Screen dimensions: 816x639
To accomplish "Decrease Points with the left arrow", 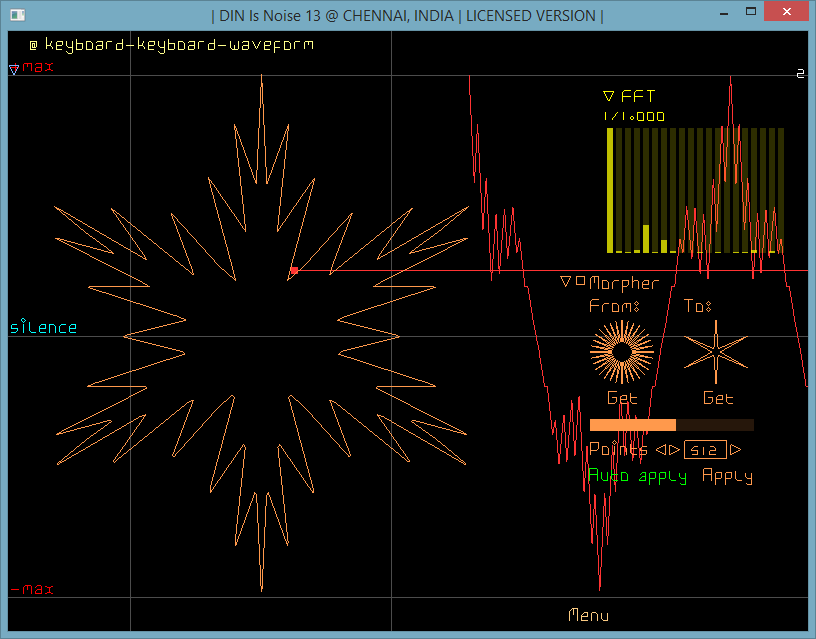I will [x=660, y=450].
